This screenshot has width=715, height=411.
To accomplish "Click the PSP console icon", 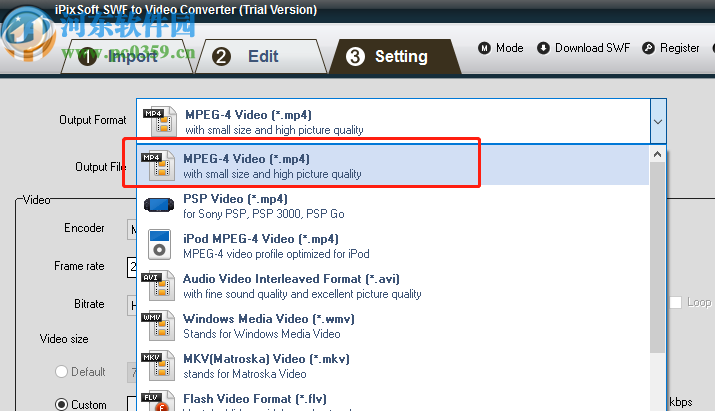I will point(159,205).
